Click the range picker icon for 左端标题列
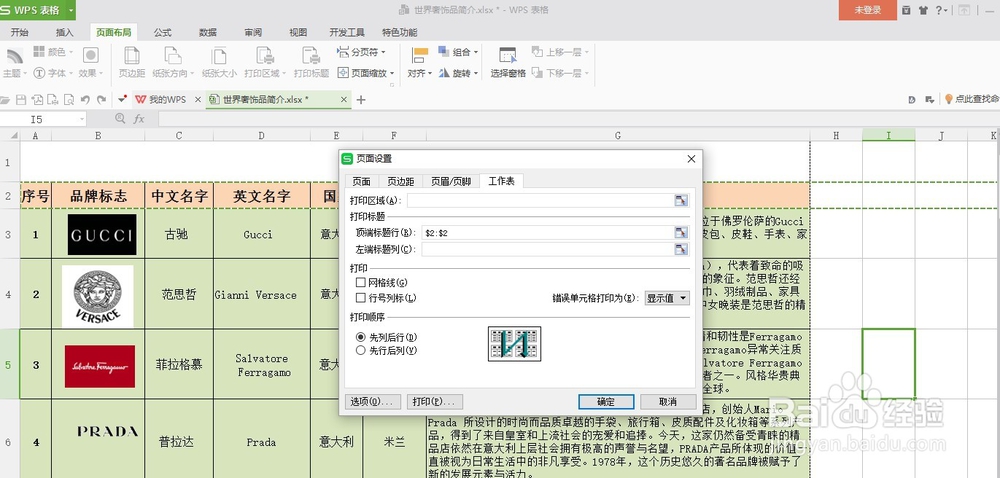The width and height of the screenshot is (1000, 478). click(x=681, y=249)
